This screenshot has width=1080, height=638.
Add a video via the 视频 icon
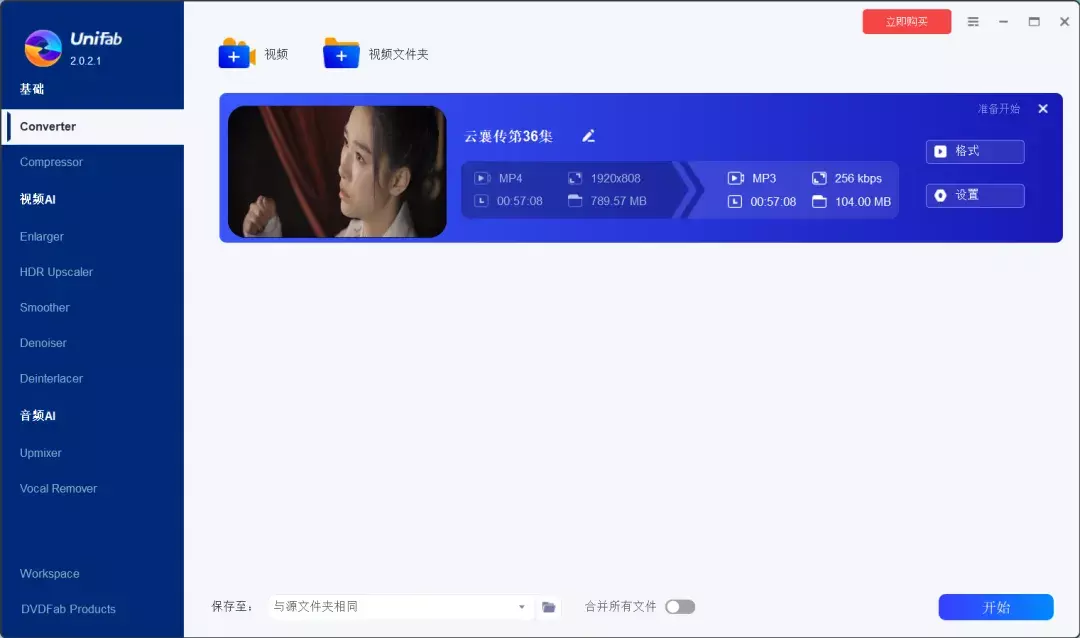point(236,53)
